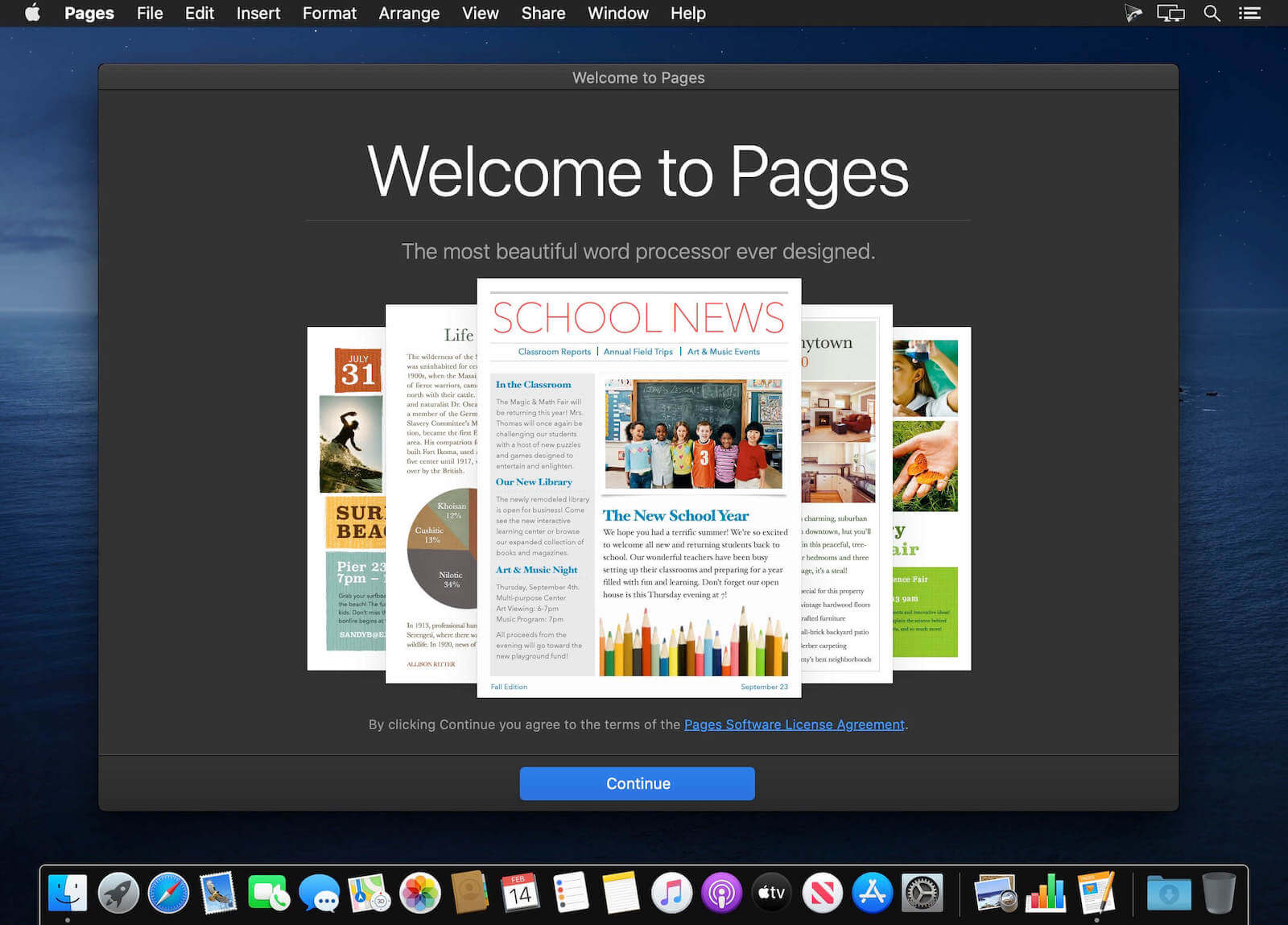Click the real estate flyer thumbnail

pyautogui.click(x=847, y=493)
